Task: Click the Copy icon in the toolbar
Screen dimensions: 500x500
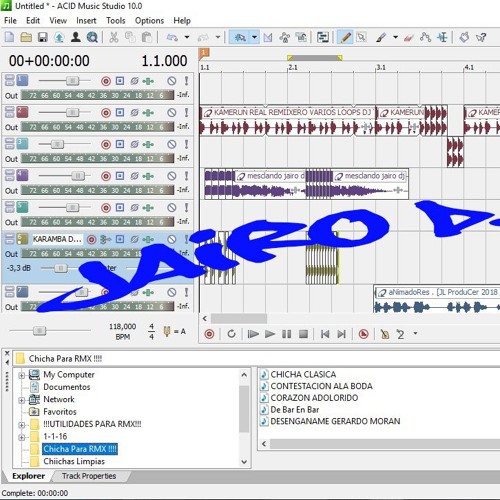Action: coord(130,37)
